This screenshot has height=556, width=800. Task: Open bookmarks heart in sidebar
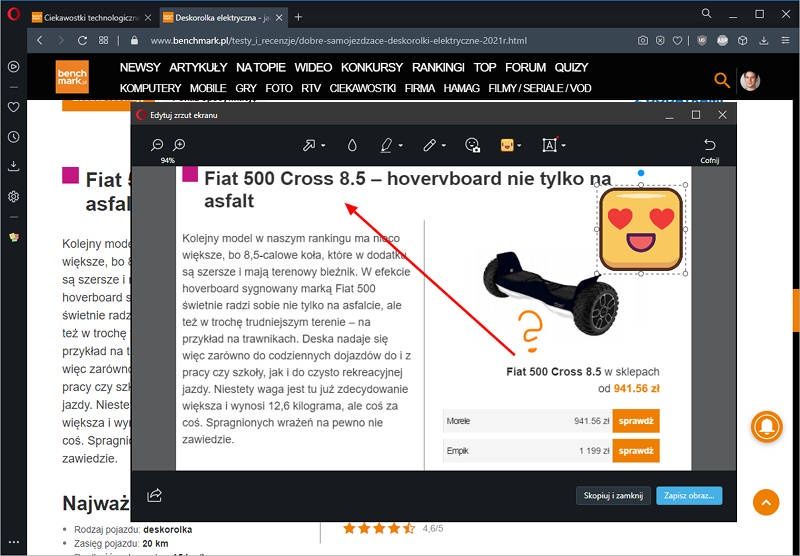point(14,107)
